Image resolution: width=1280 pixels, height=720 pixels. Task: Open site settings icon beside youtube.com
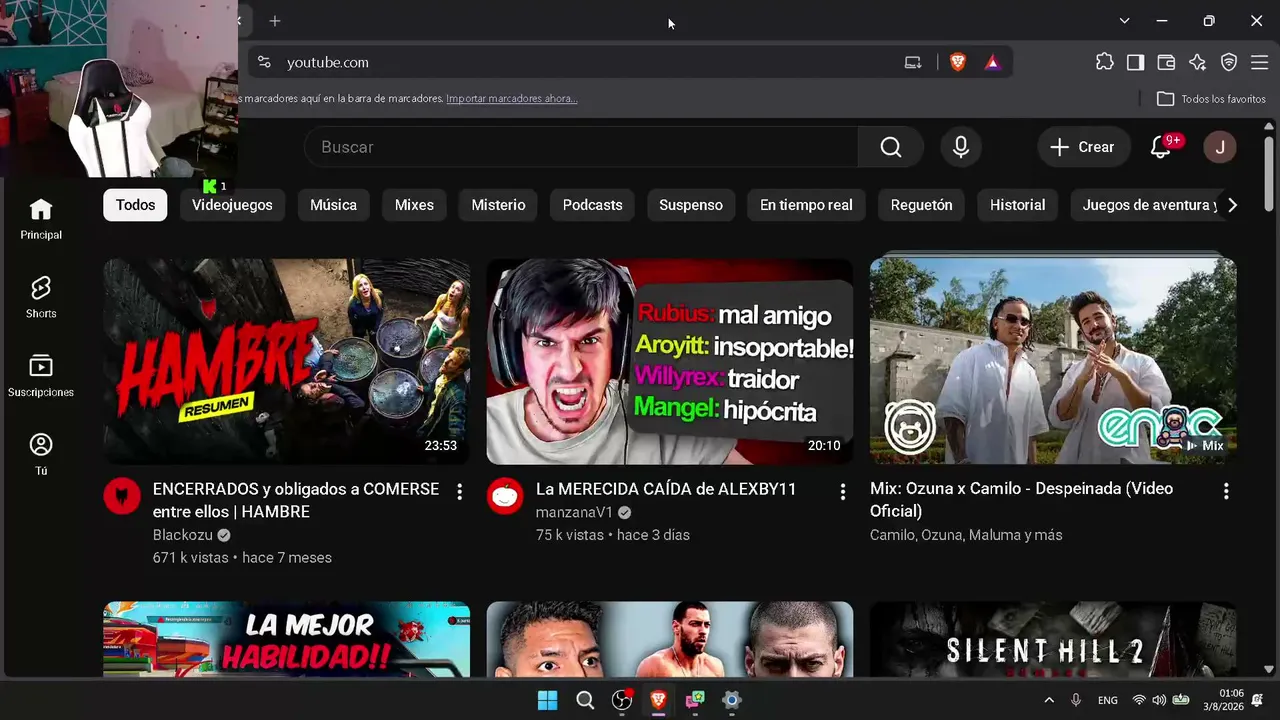point(264,62)
